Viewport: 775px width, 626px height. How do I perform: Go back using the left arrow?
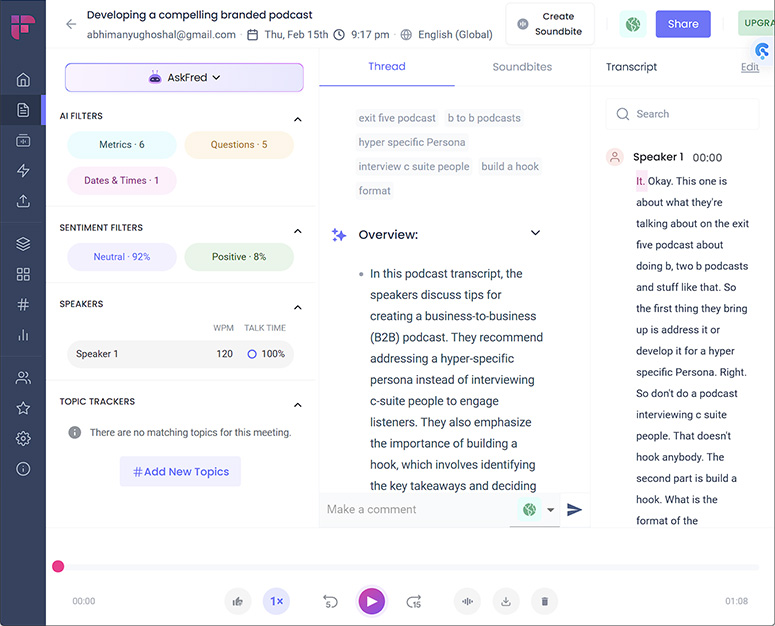point(71,24)
